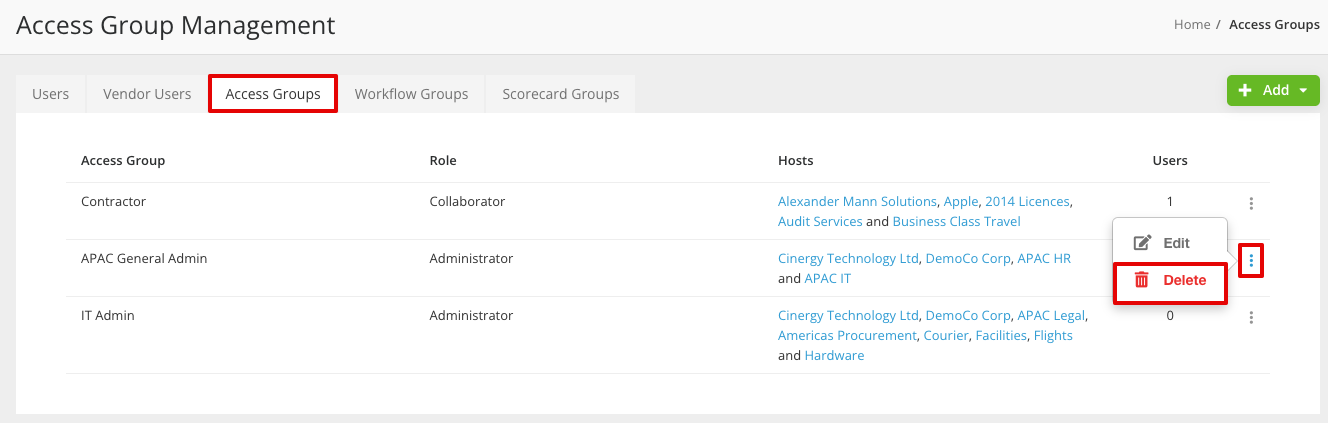1328x423 pixels.
Task: Open the Hardware host link
Action: coord(834,355)
